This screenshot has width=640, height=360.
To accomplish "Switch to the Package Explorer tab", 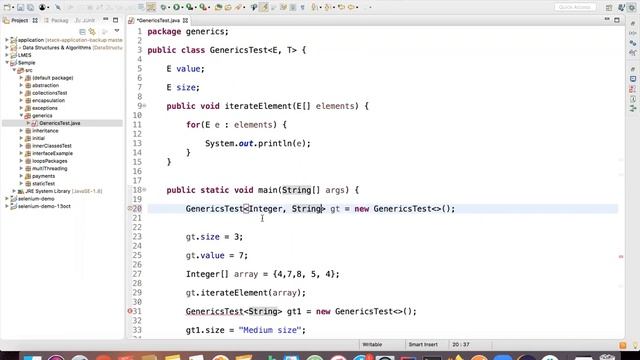I will pos(56,20).
